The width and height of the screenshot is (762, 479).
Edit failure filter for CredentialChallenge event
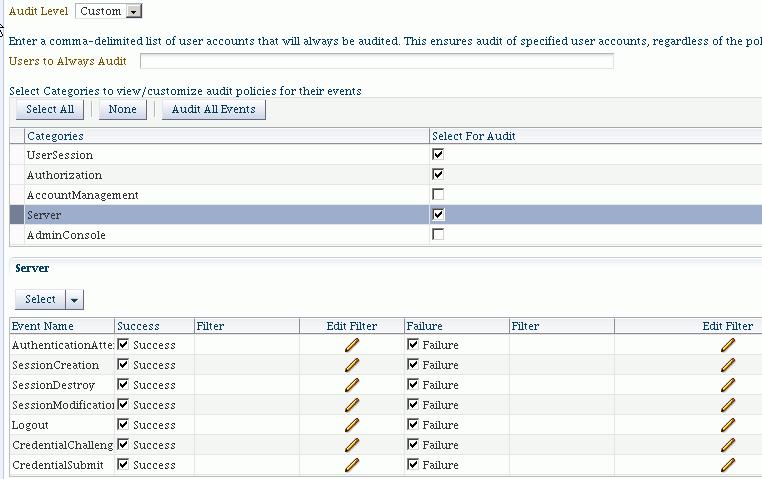tap(727, 445)
